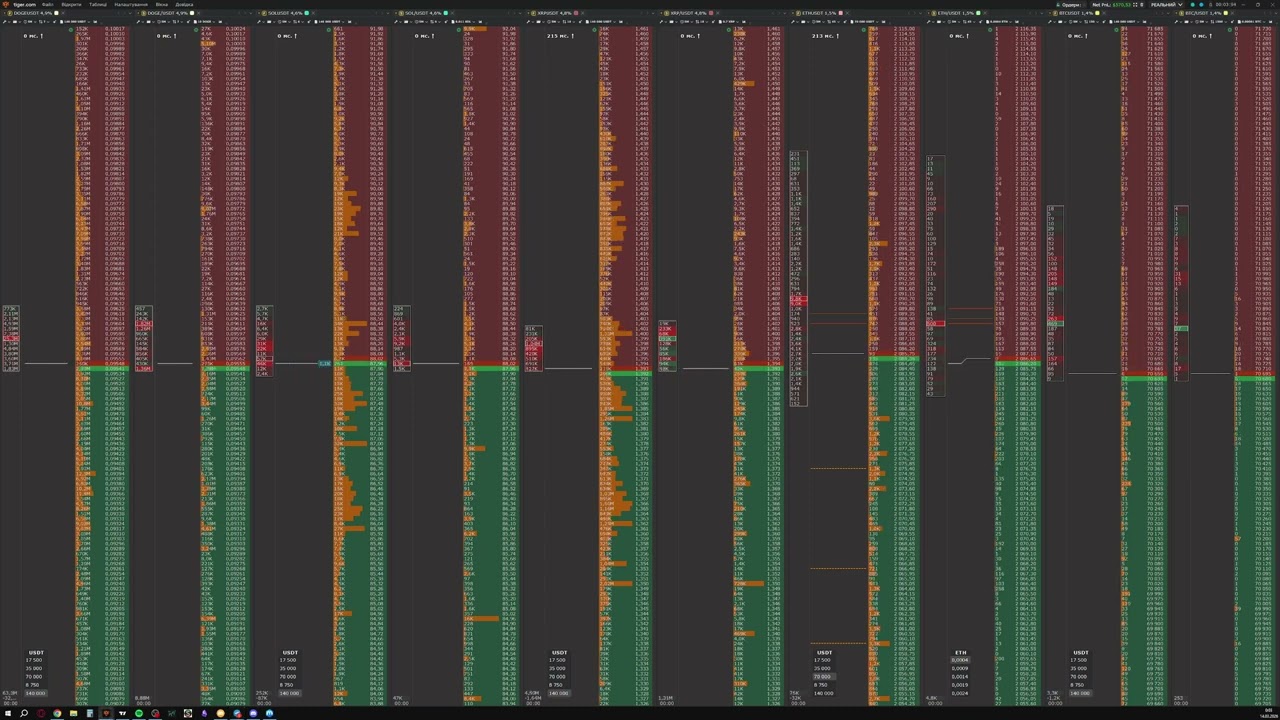Open Google Chrome from the taskbar
This screenshot has width=1280, height=720.
(x=57, y=713)
